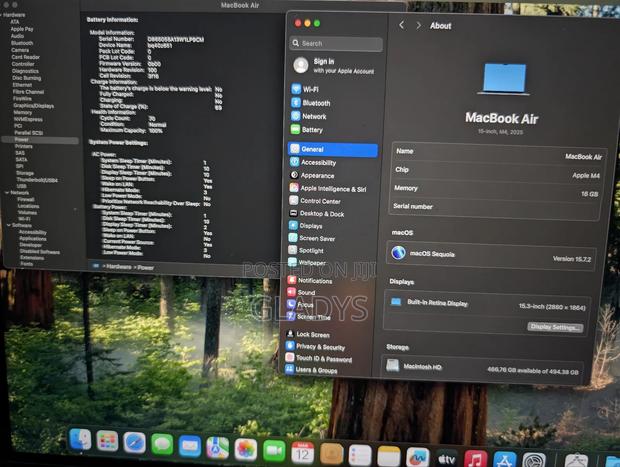Click Hardware in the System Information path bar

pyautogui.click(x=118, y=267)
